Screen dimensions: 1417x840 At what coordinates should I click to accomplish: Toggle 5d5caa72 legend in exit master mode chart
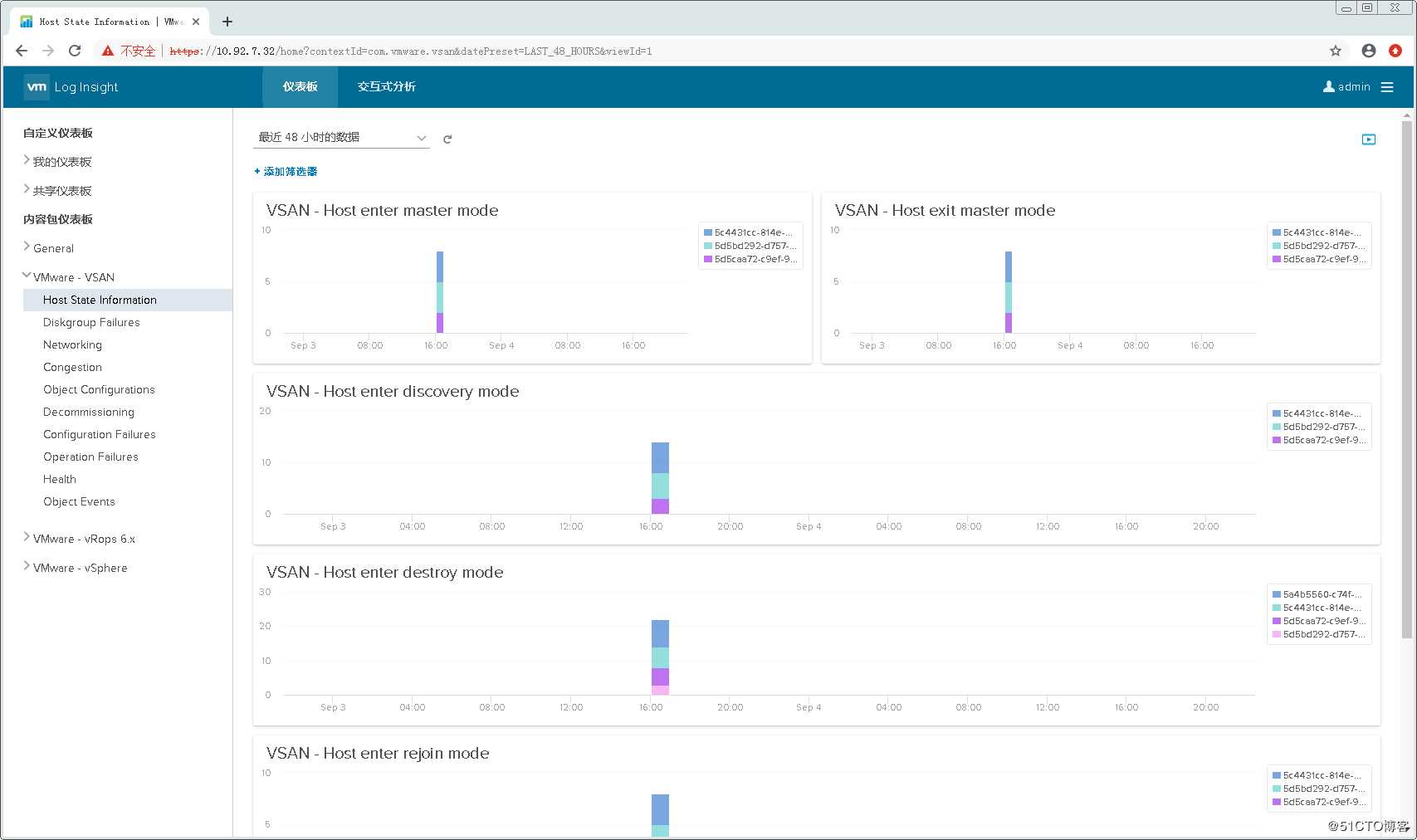coord(1319,259)
